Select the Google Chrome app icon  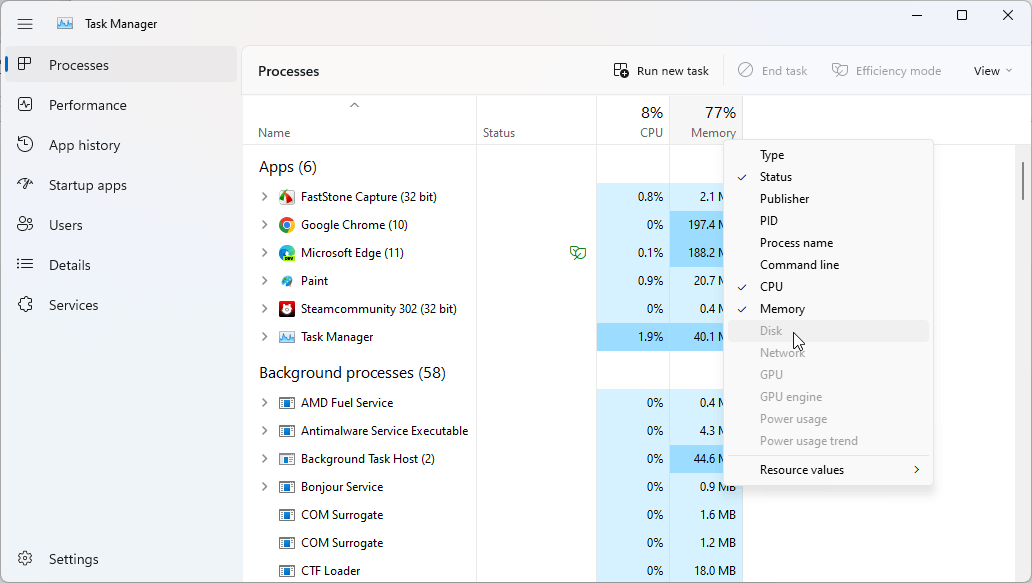287,225
